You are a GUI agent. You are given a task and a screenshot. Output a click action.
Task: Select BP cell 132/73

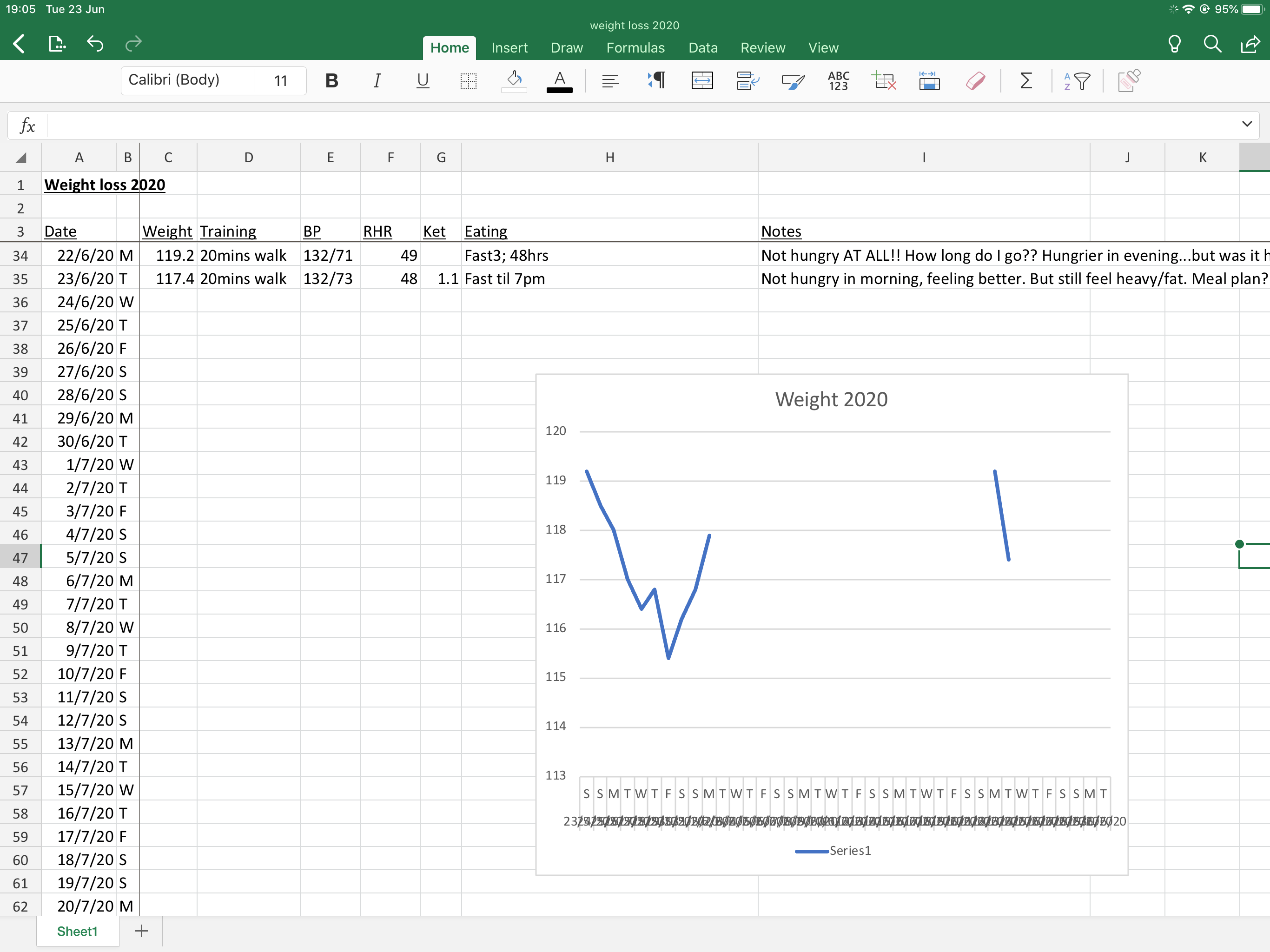point(330,278)
